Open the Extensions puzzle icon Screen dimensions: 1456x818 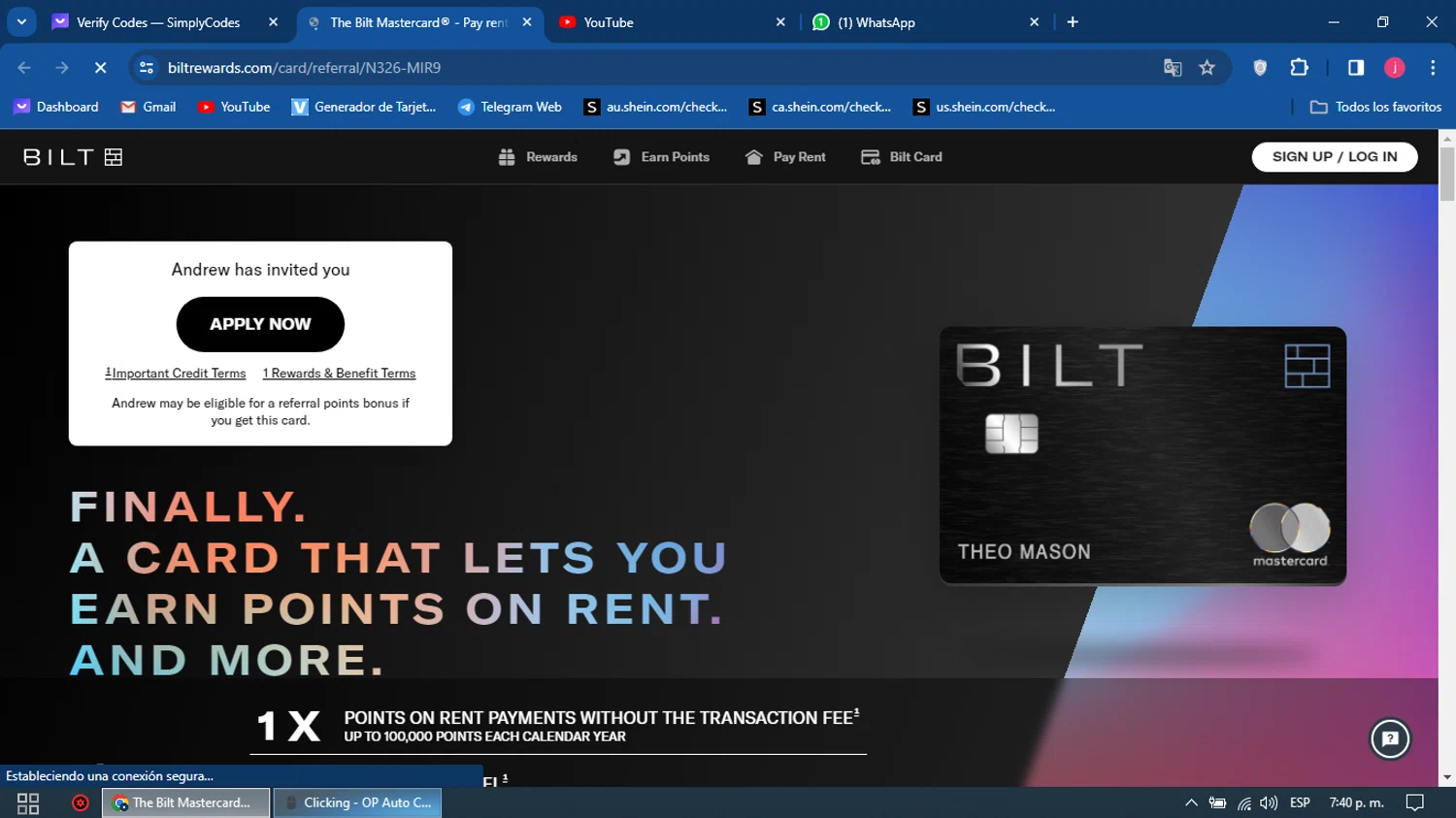point(1299,68)
